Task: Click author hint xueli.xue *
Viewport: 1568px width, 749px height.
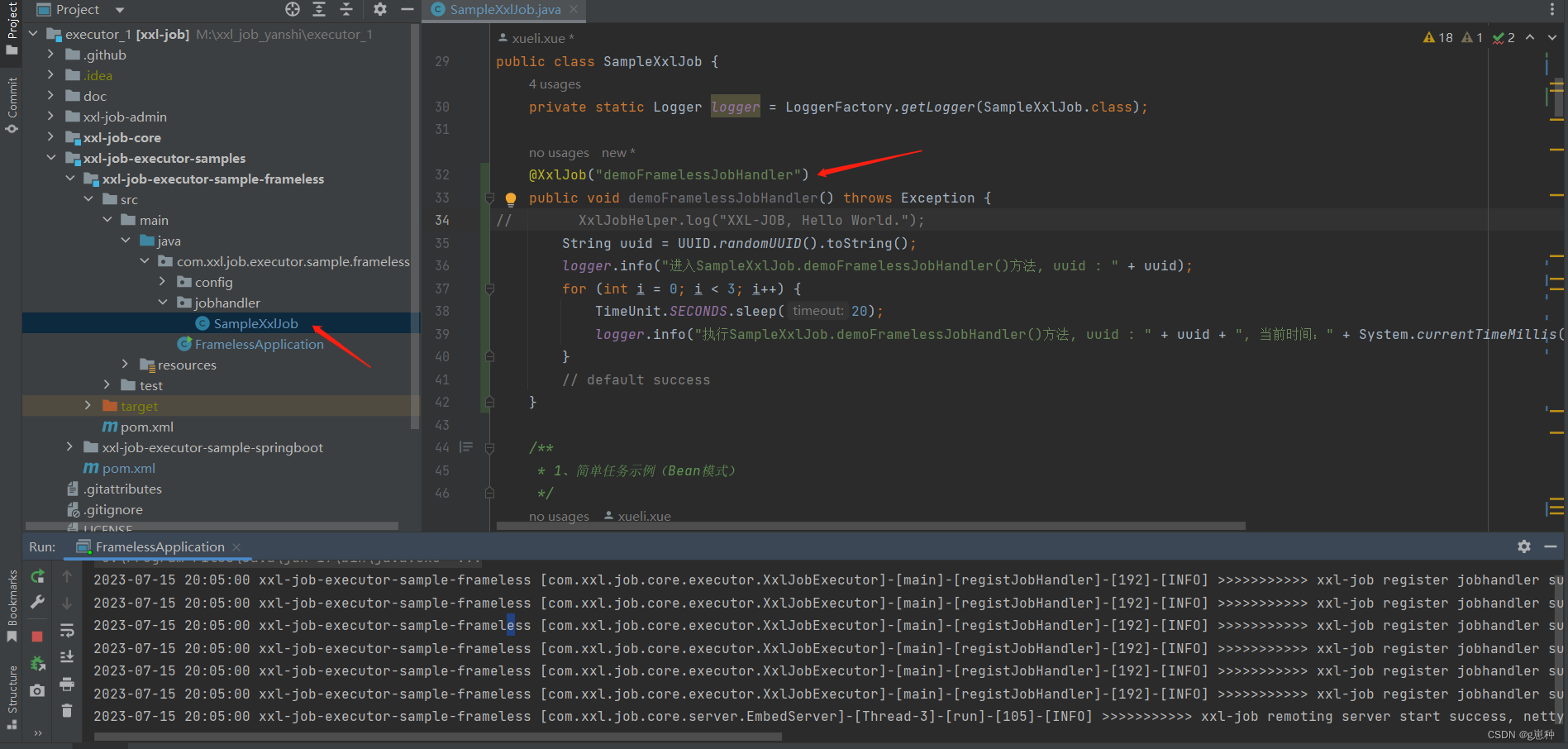Action: 537,38
